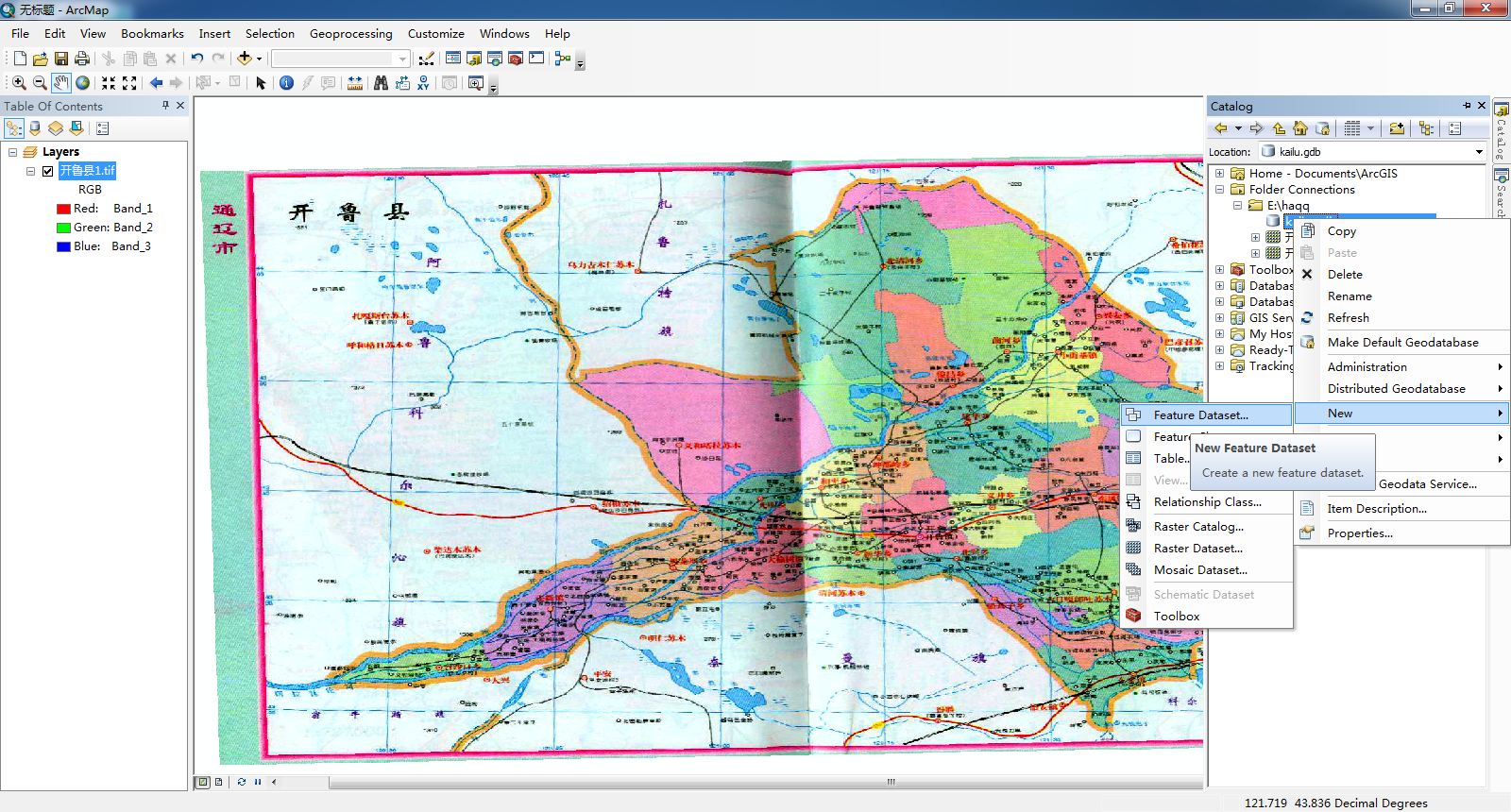This screenshot has width=1511, height=812.
Task: Collapse Folder Connections node
Action: tap(1220, 190)
